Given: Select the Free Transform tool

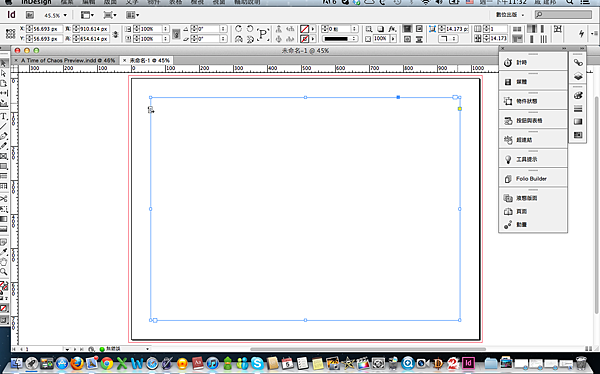Looking at the screenshot, I should click(x=3, y=209).
